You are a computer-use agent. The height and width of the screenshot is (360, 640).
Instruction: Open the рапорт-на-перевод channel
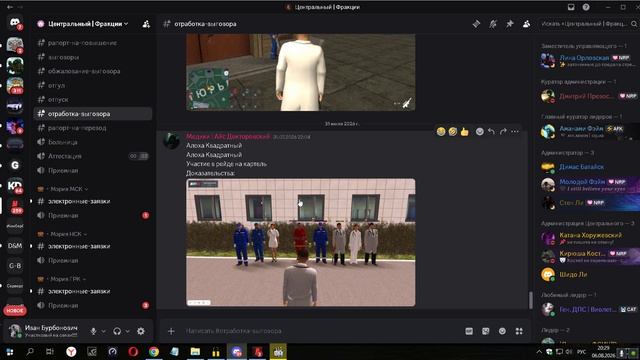tap(93, 128)
